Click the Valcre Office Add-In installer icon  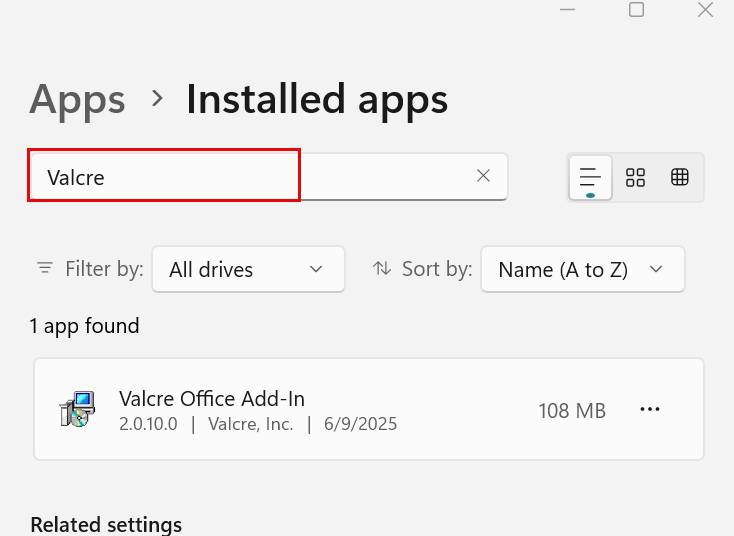pos(77,409)
